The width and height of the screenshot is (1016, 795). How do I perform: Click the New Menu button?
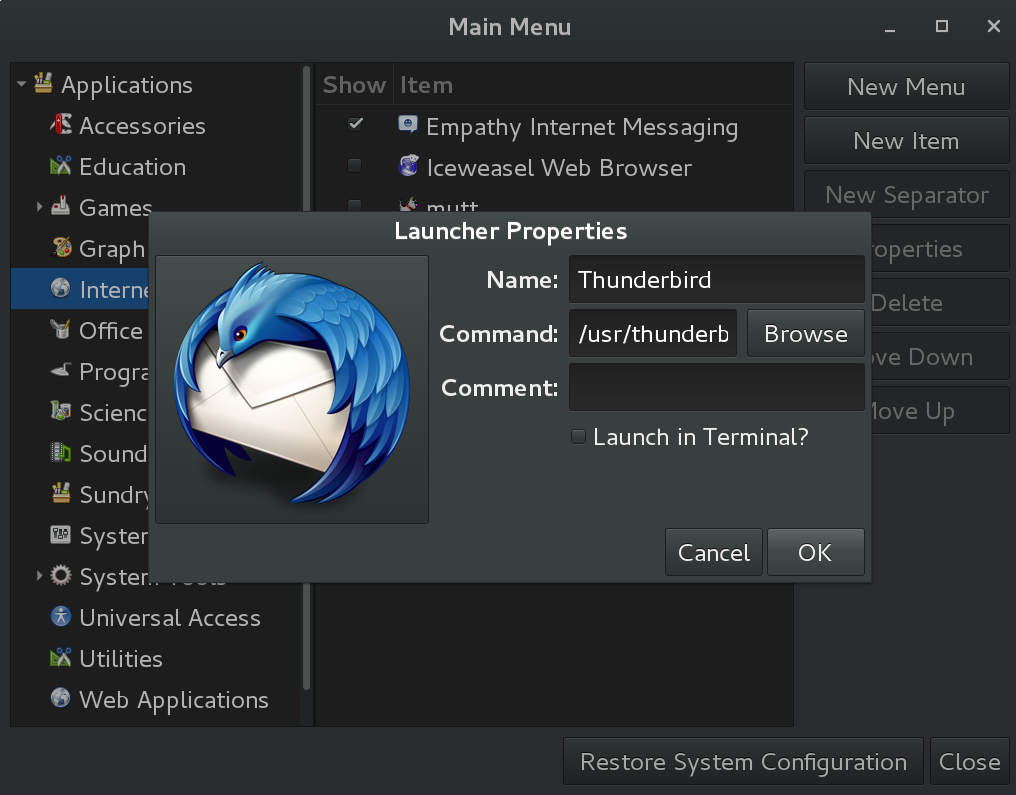coord(906,87)
